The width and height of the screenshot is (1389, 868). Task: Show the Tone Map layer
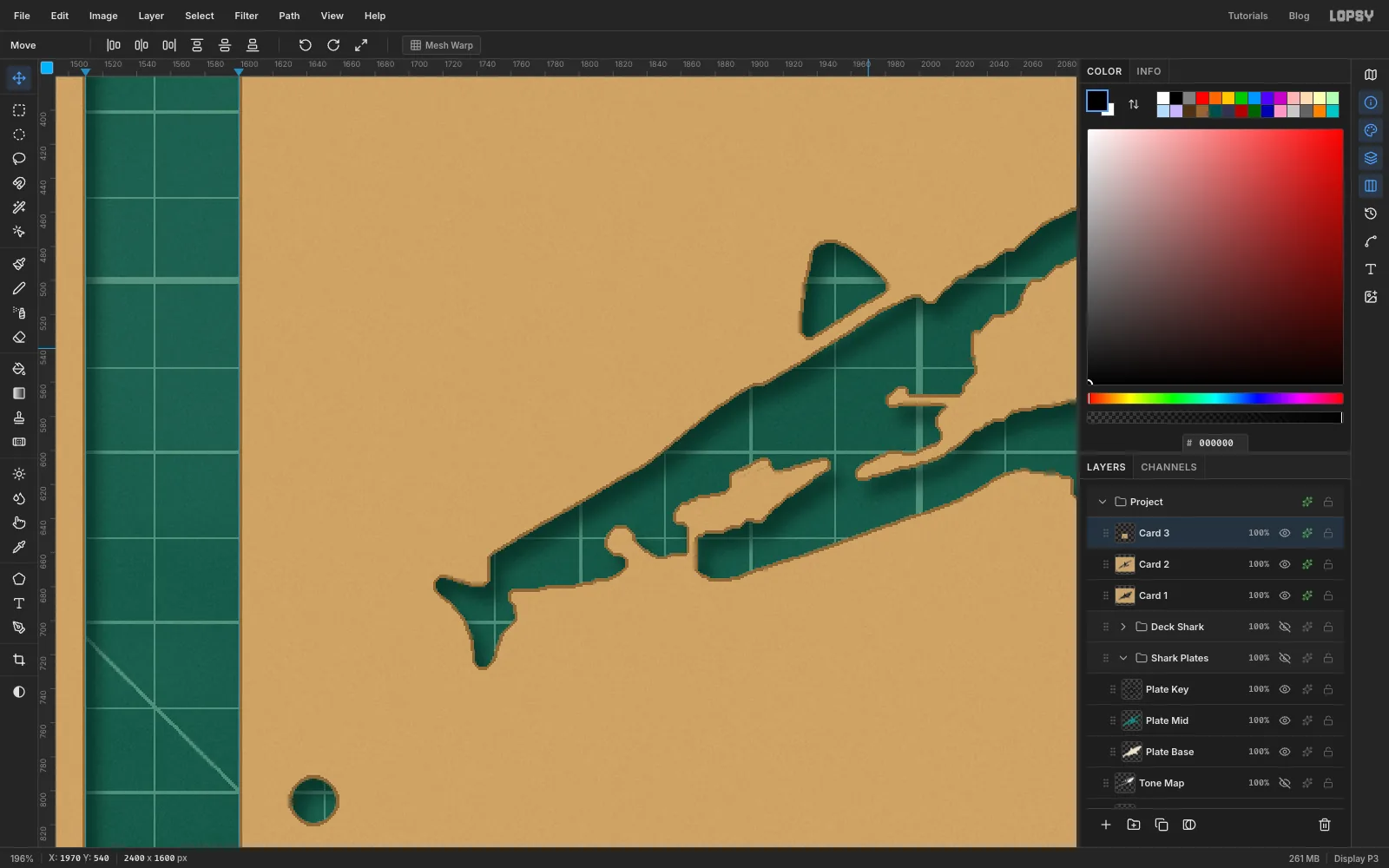(1285, 783)
